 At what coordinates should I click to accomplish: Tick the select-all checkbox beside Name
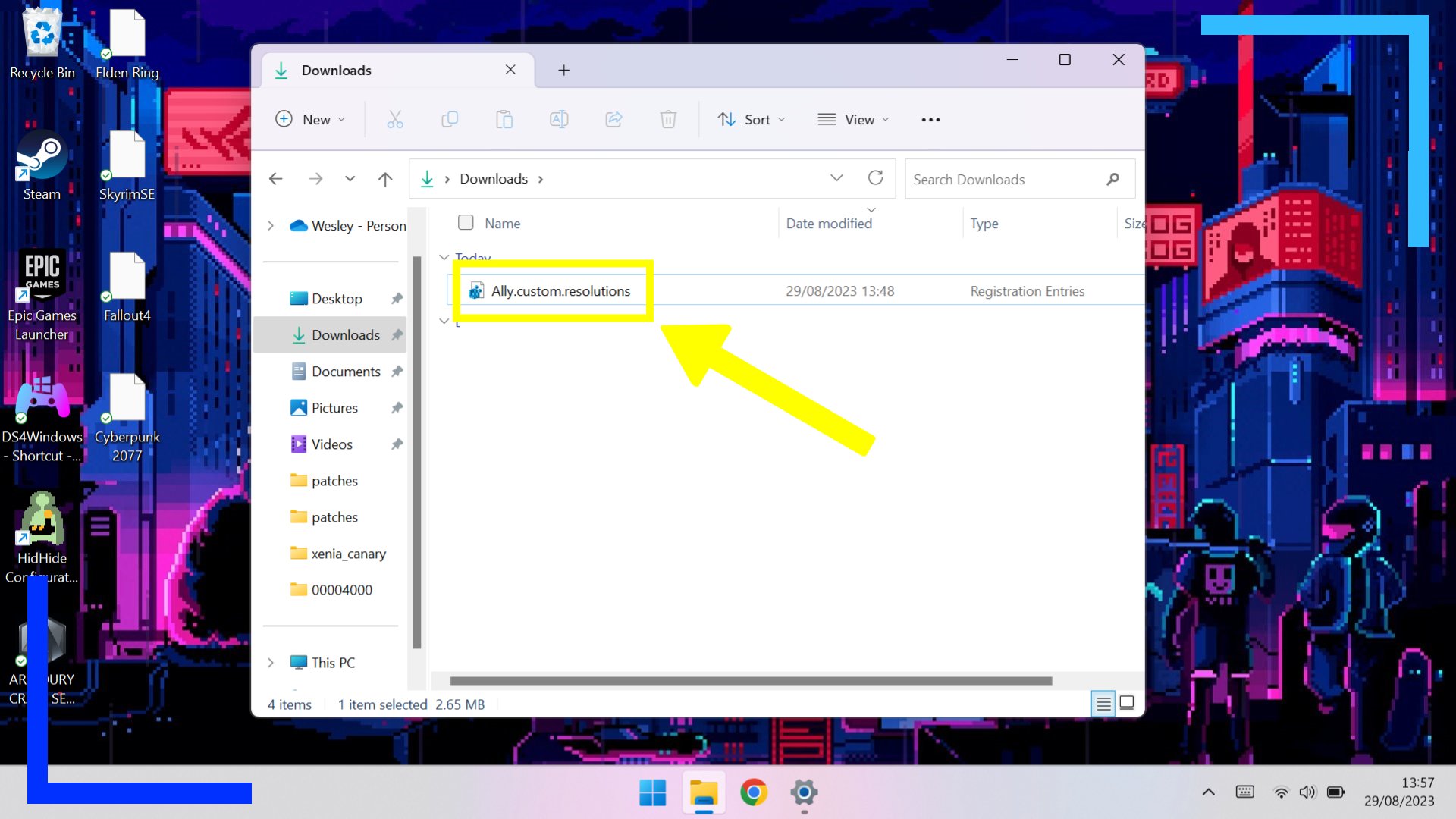[x=466, y=223]
